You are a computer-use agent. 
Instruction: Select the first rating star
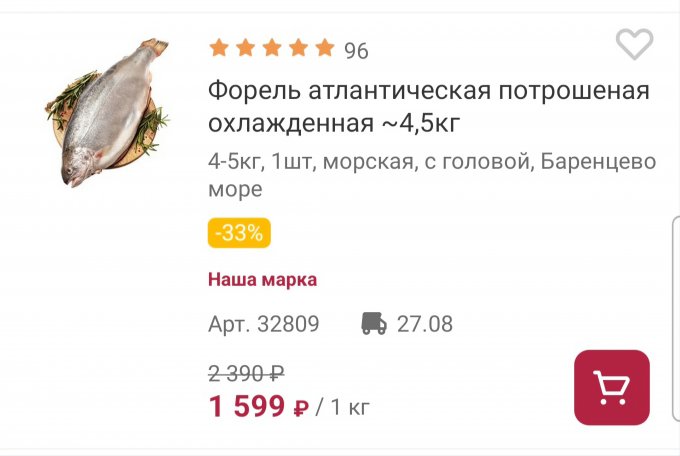pyautogui.click(x=219, y=48)
